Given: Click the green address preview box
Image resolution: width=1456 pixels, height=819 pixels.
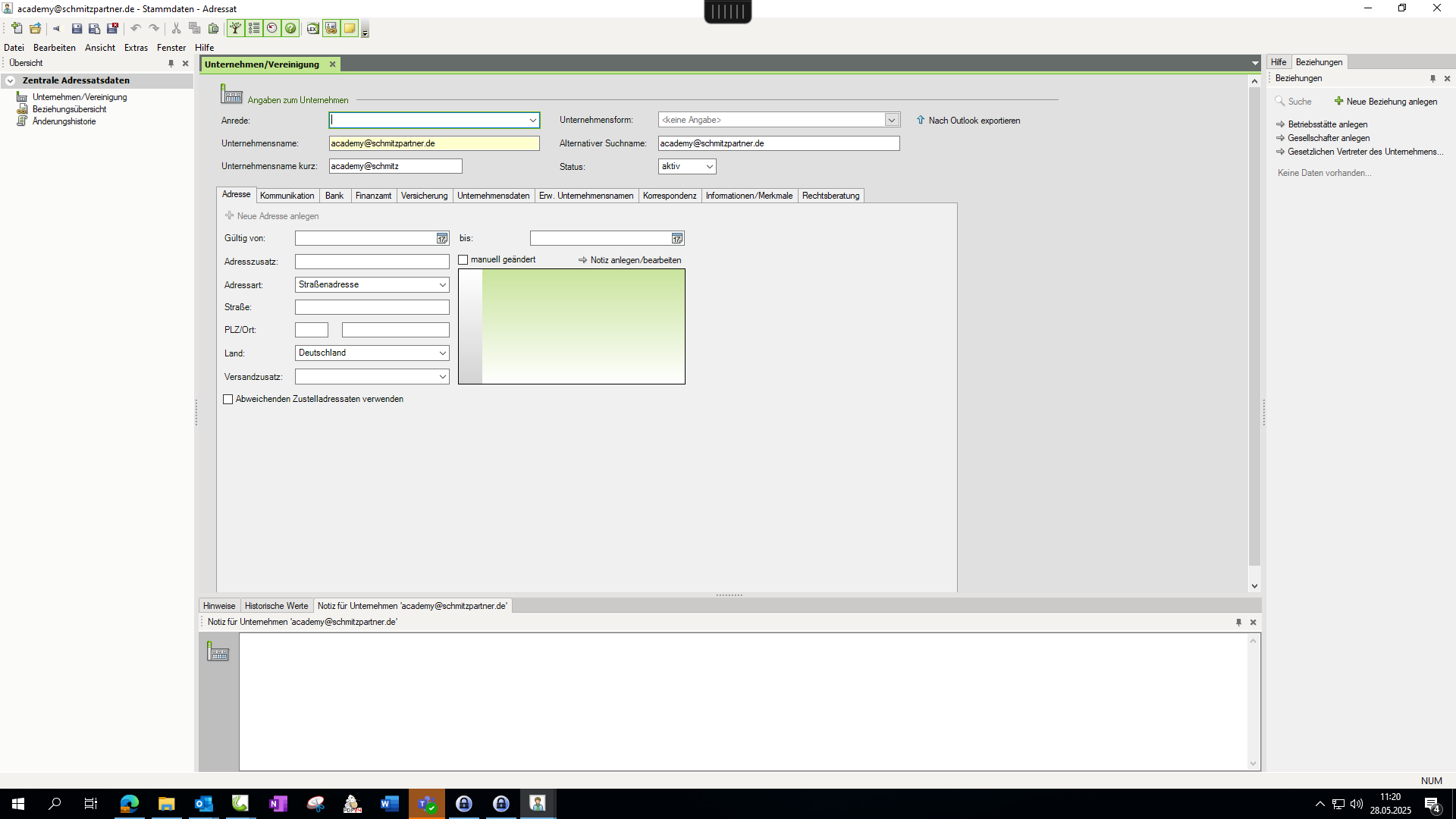Looking at the screenshot, I should [582, 327].
